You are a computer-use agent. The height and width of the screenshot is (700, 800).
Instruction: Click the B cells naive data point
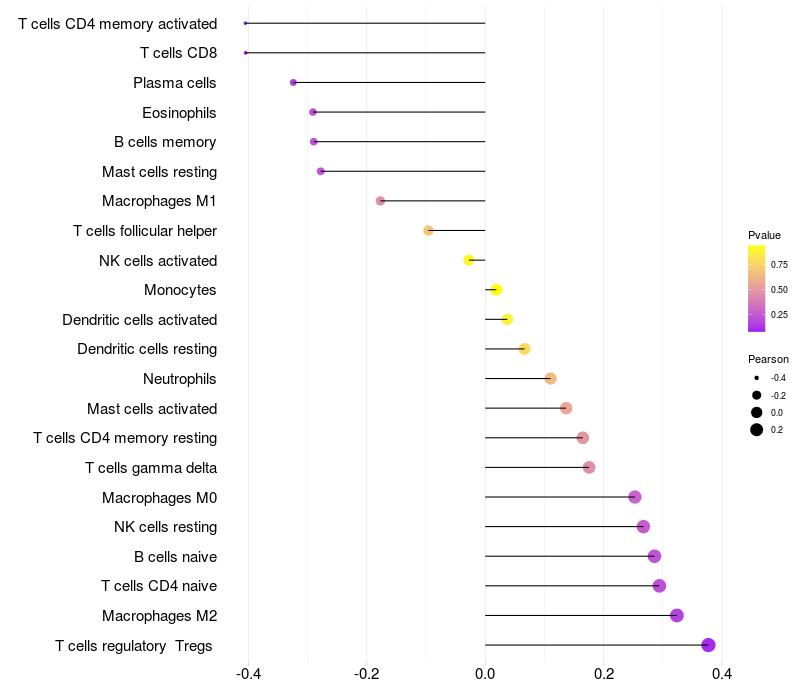[x=655, y=557]
